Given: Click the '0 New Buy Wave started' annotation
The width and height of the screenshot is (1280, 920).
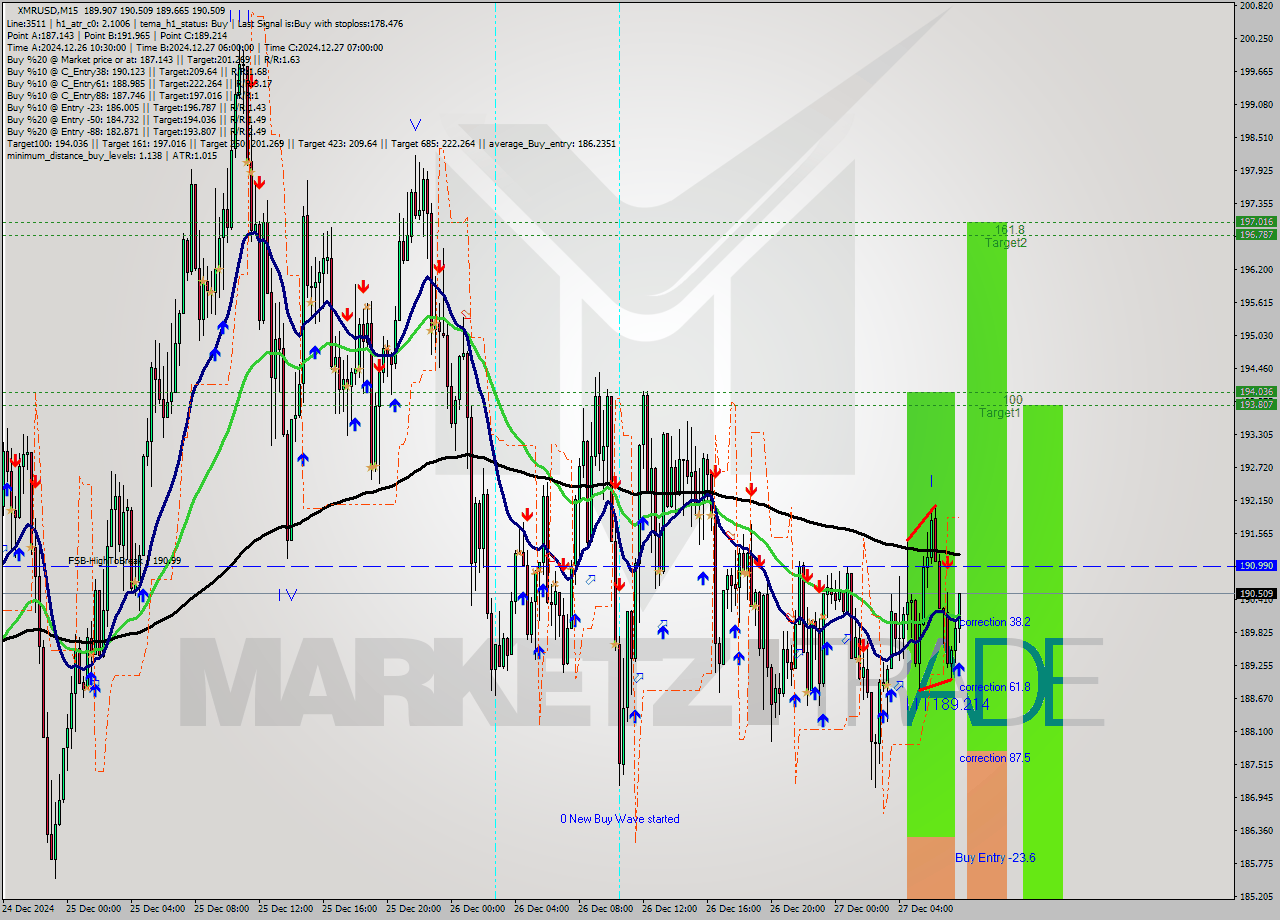Looking at the screenshot, I should click(620, 819).
